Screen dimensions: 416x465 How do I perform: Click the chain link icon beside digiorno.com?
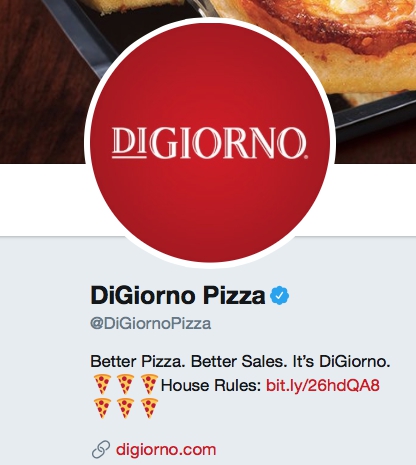coord(101,449)
